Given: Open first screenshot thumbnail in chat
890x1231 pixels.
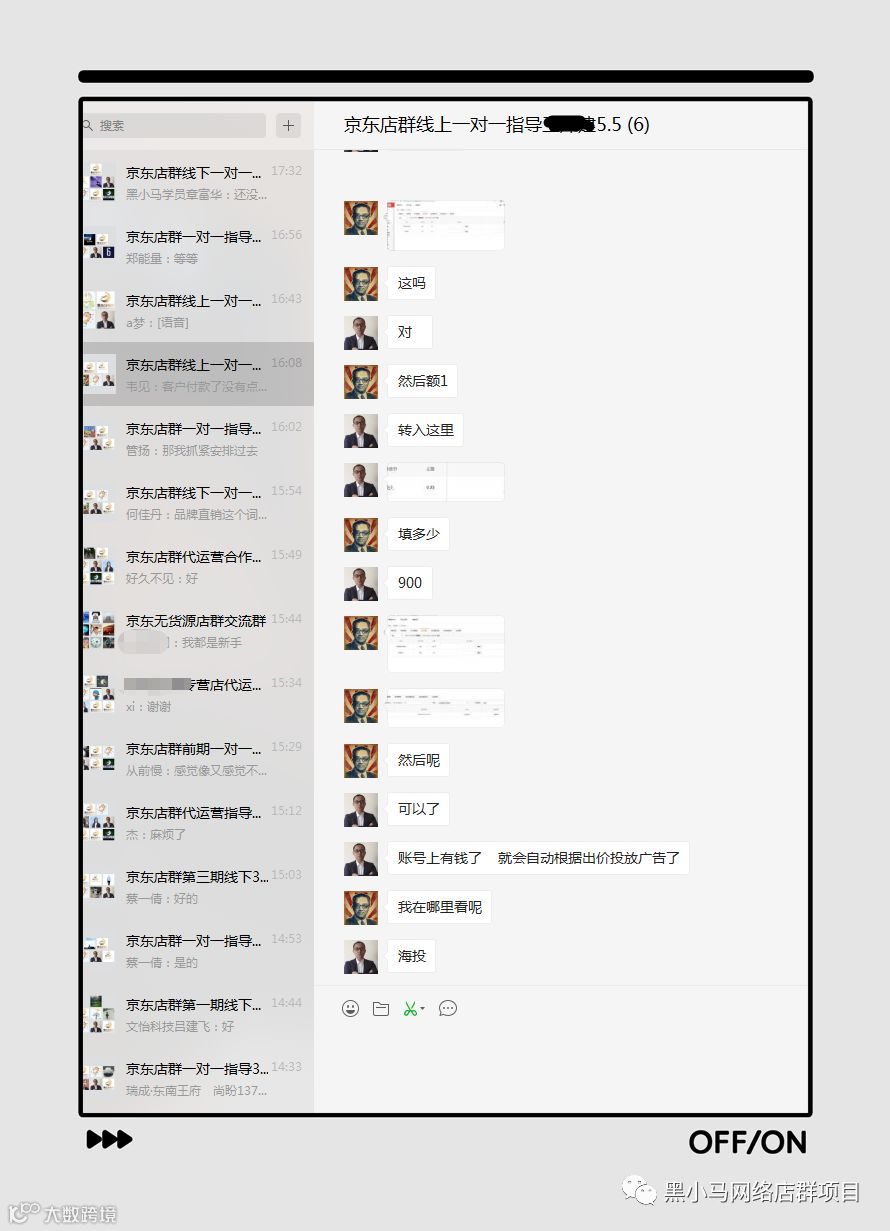Looking at the screenshot, I should point(445,225).
